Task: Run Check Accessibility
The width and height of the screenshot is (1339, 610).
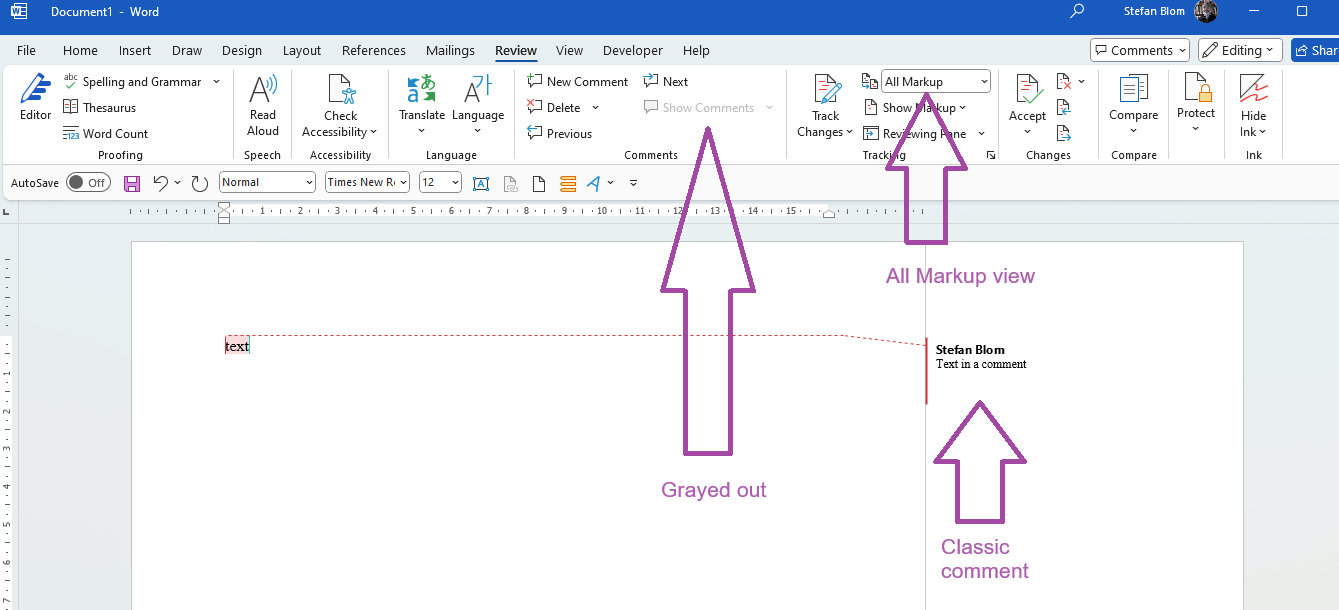Action: tap(340, 100)
